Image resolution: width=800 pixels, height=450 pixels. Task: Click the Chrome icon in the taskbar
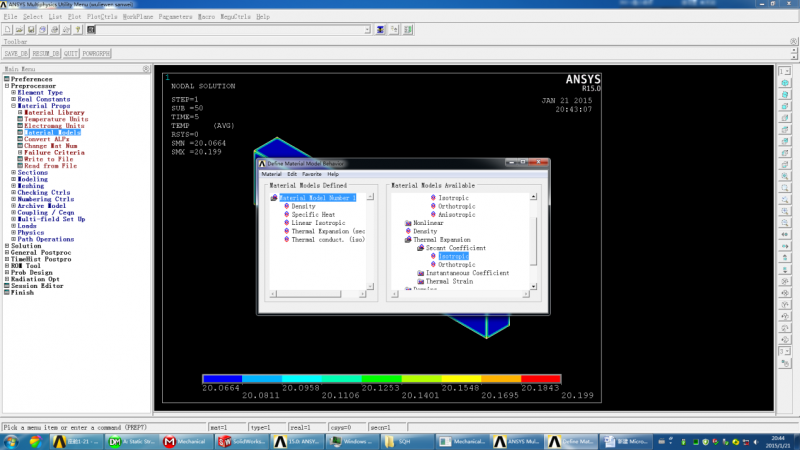35,442
